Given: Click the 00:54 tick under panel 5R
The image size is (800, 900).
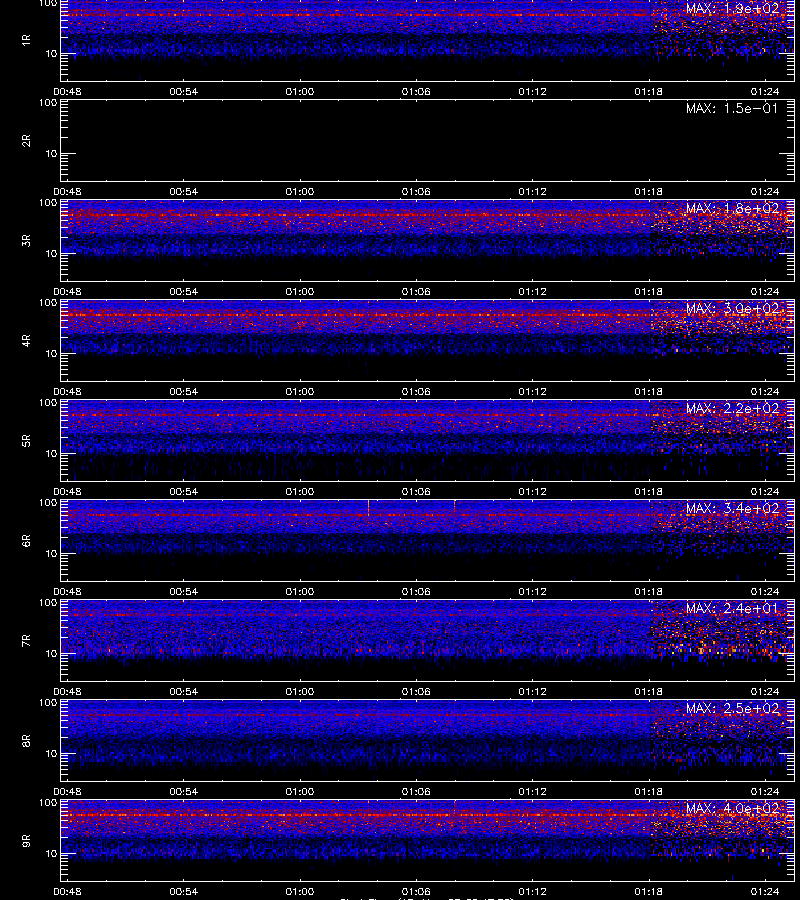Looking at the screenshot, I should [x=184, y=491].
